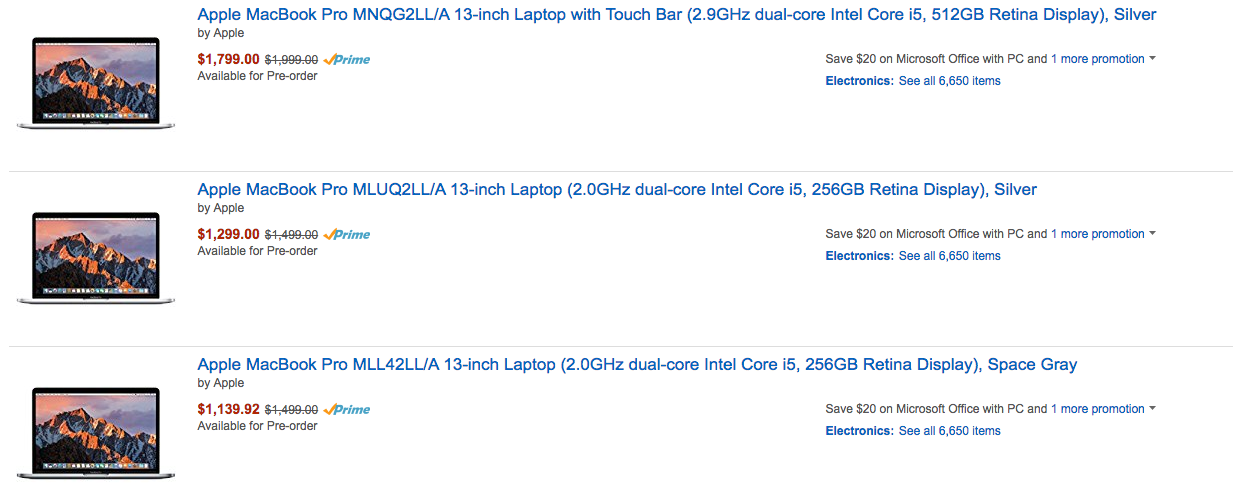The width and height of the screenshot is (1233, 493).
Task: See all 6,650 Electronics items, first listing
Action: point(949,81)
